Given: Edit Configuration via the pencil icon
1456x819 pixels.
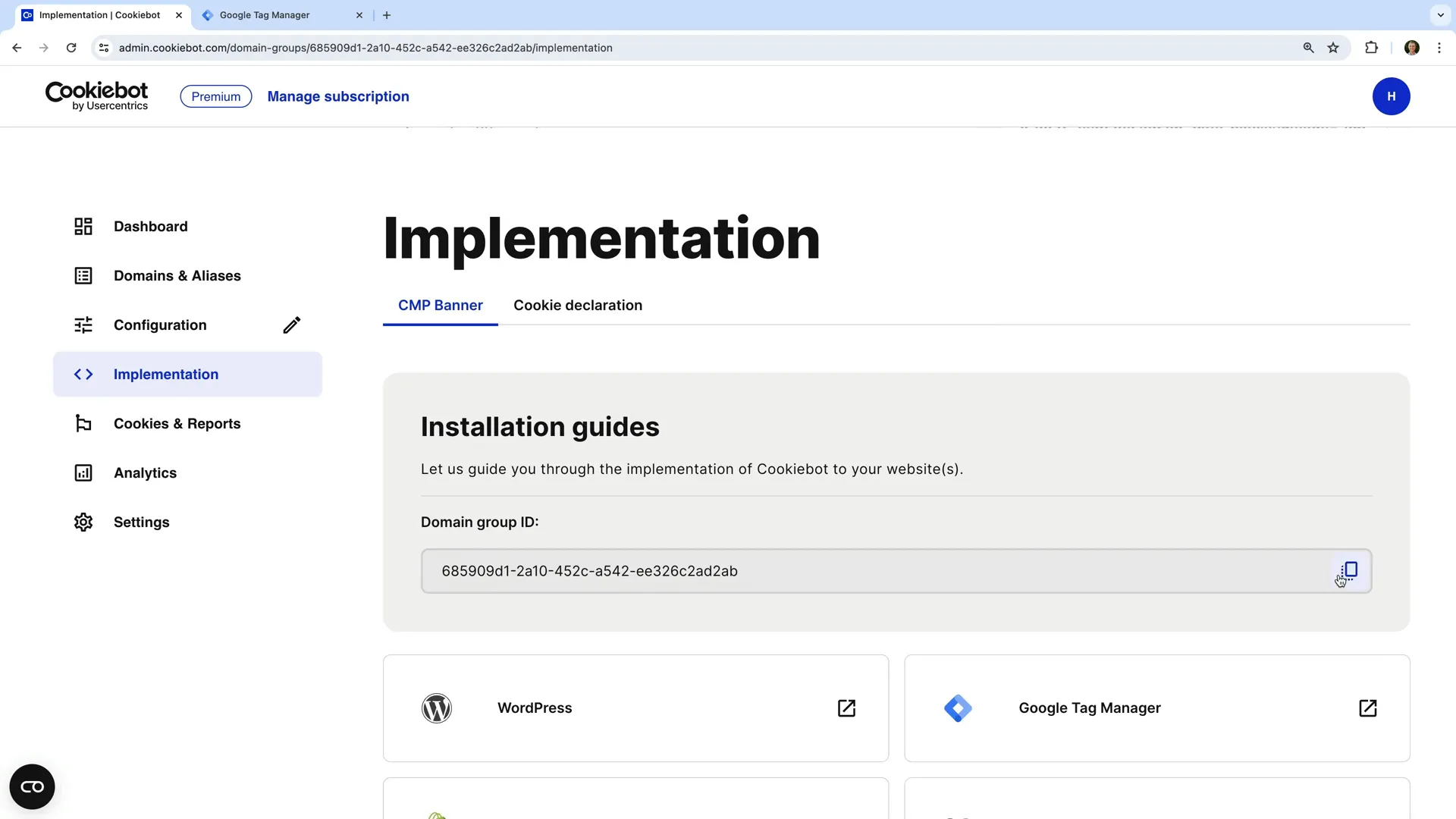Looking at the screenshot, I should click(292, 325).
